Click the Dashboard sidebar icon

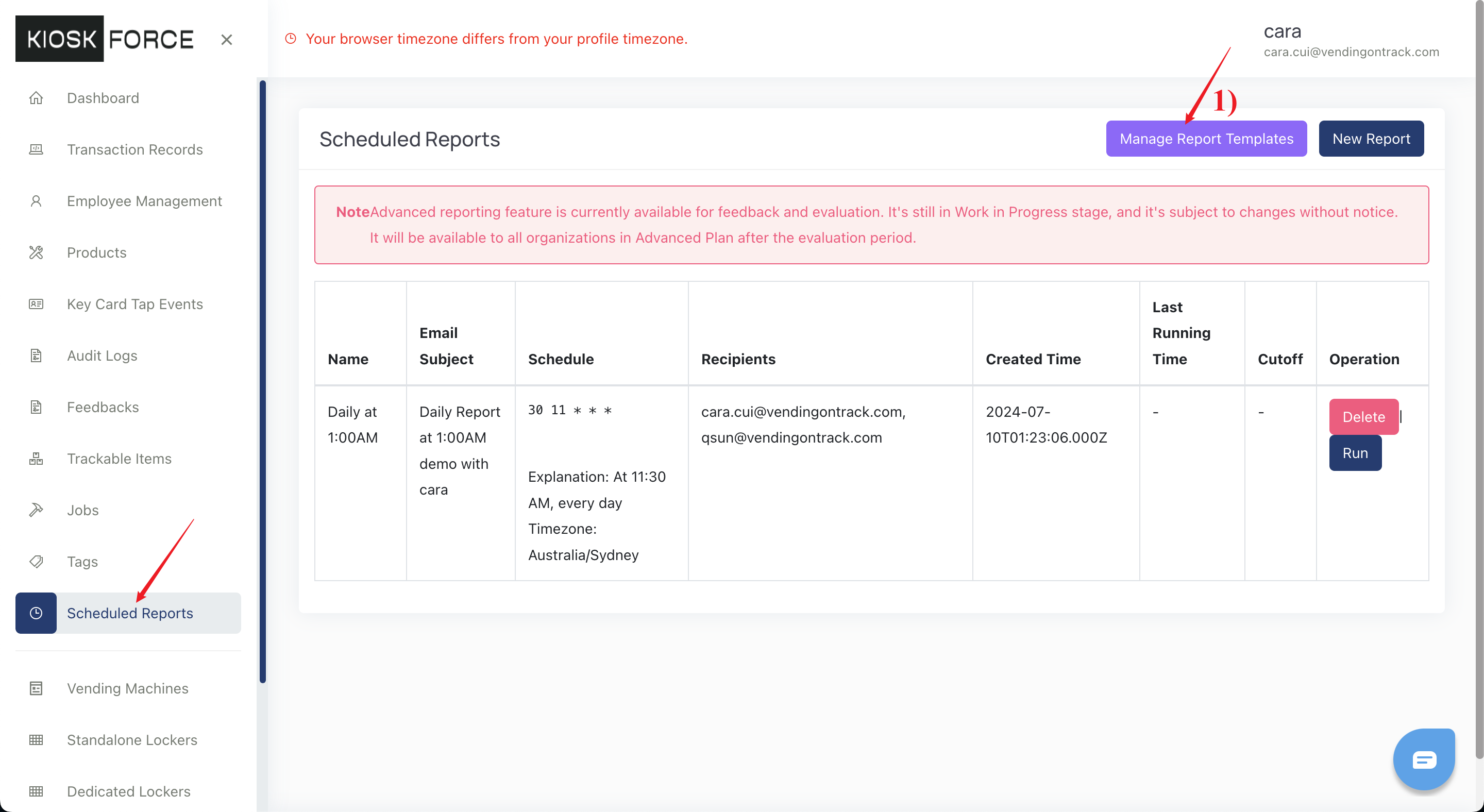coord(36,98)
